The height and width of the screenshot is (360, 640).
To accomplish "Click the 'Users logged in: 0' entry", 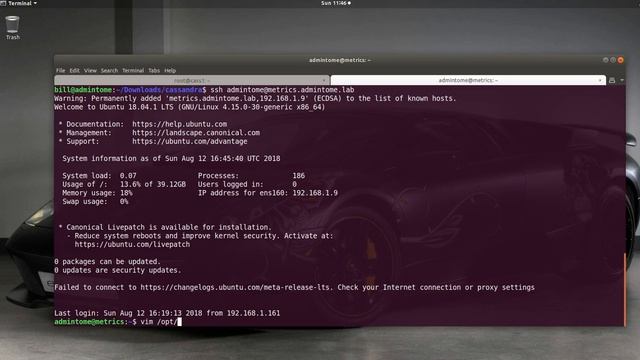I will pos(247,184).
